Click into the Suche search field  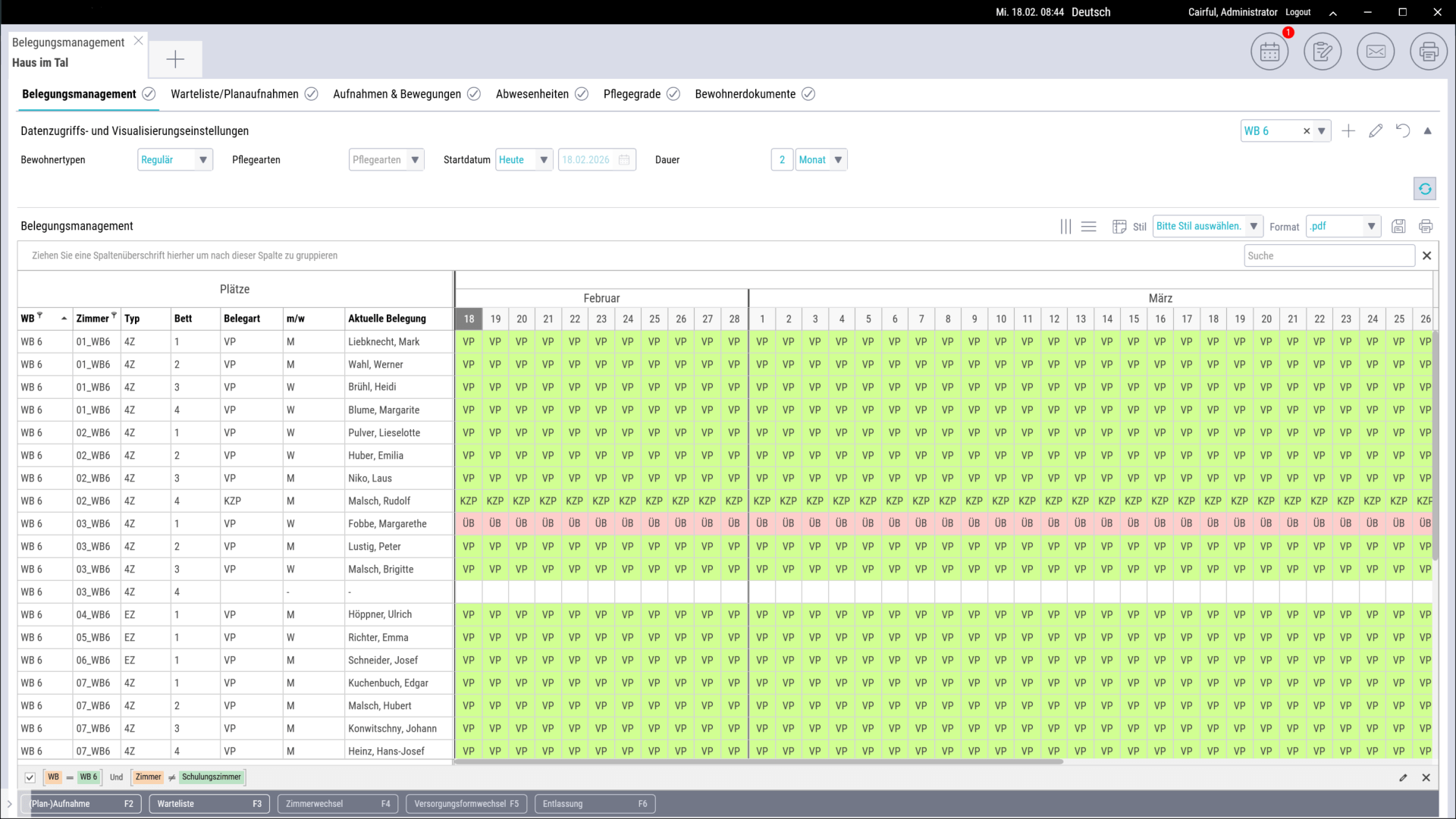tap(1329, 256)
